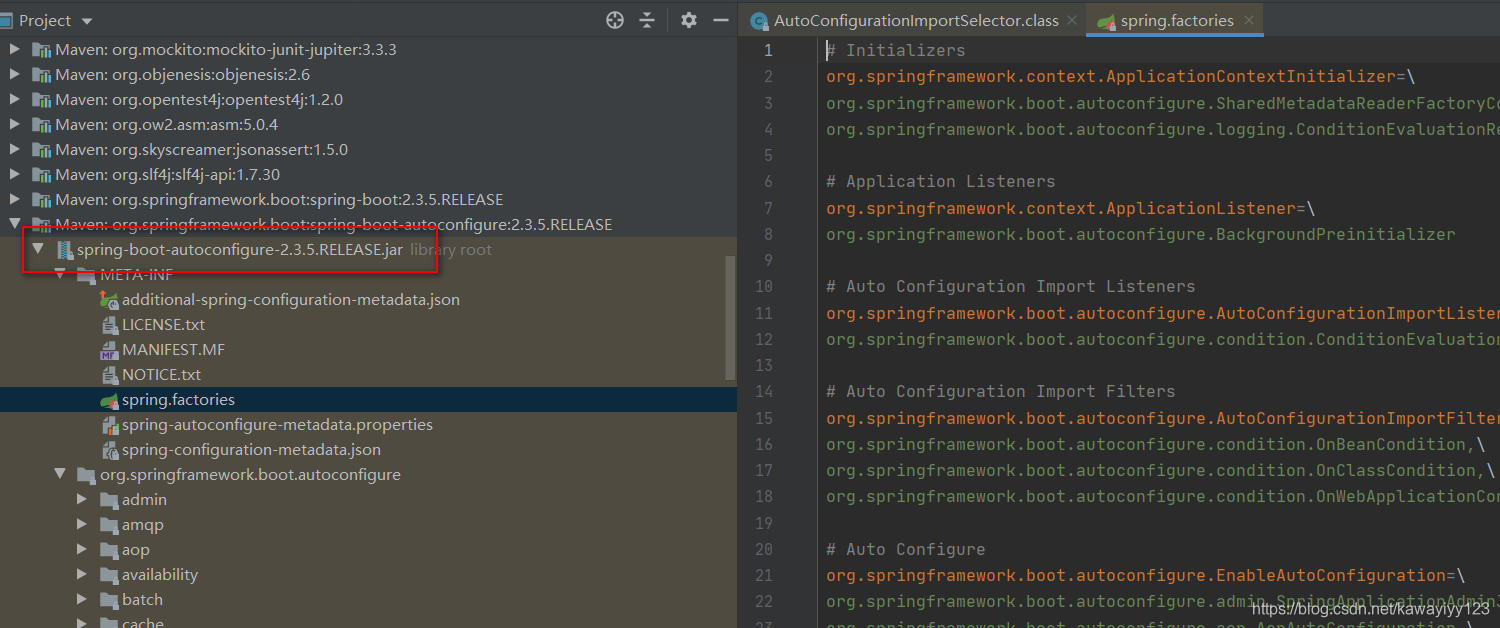Collapse org.springframework.boot.autoconfigure package
The width and height of the screenshot is (1500, 628).
coord(61,474)
